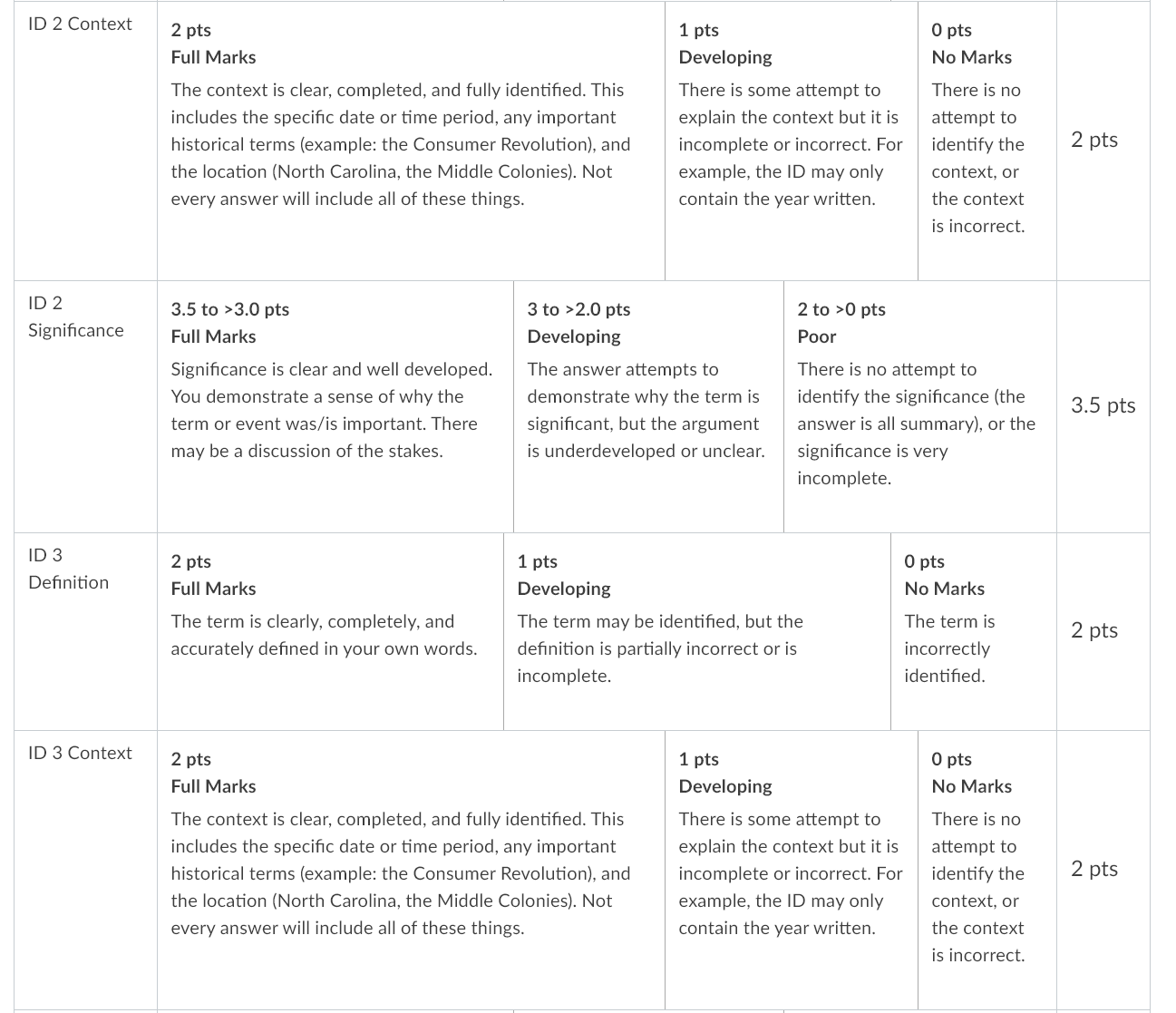The height and width of the screenshot is (1013, 1176).
Task: Select ID 2 Context Developing rating
Action: pyautogui.click(x=792, y=141)
